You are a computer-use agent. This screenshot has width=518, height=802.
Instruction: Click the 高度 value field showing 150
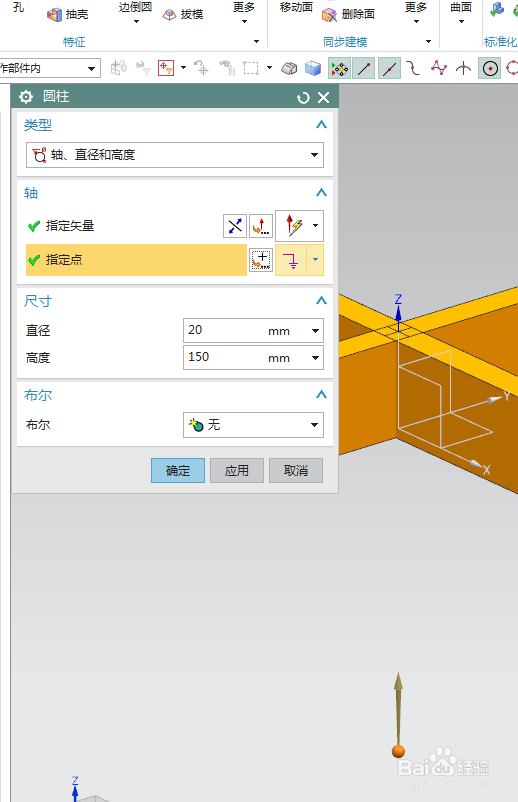tap(224, 358)
